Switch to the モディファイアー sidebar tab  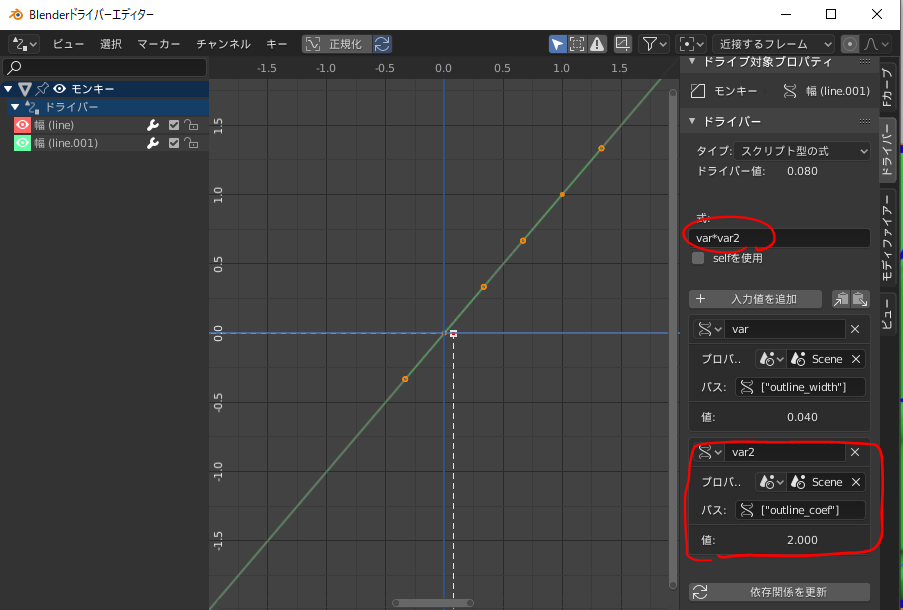[x=887, y=237]
